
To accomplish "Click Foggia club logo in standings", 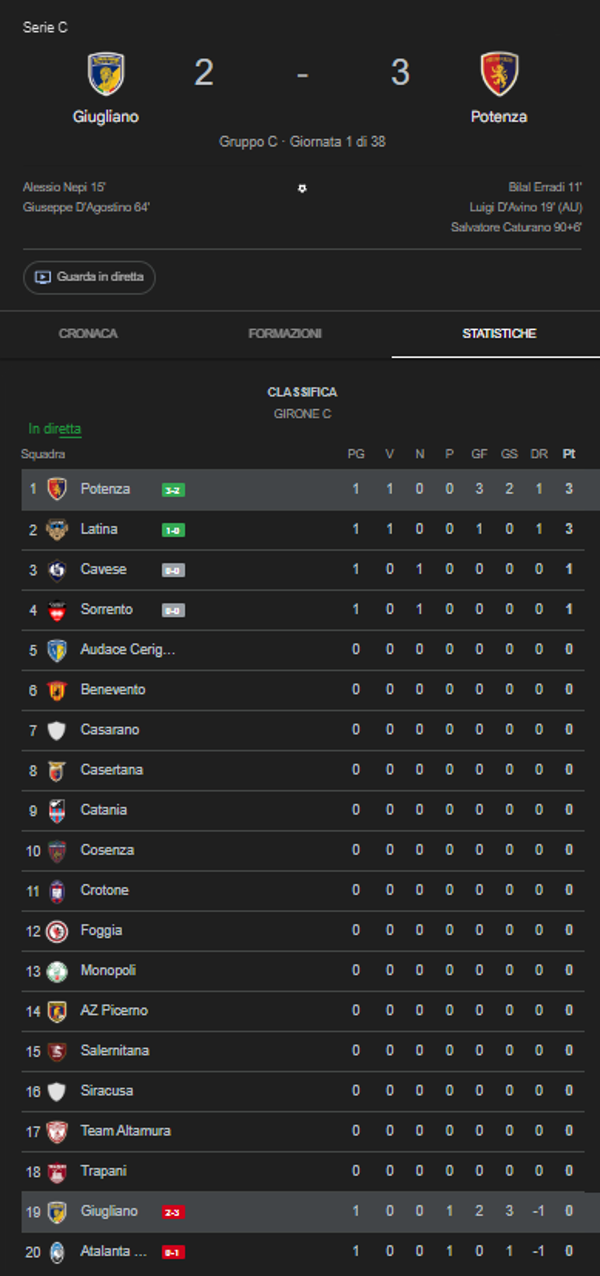I will 57,931.
